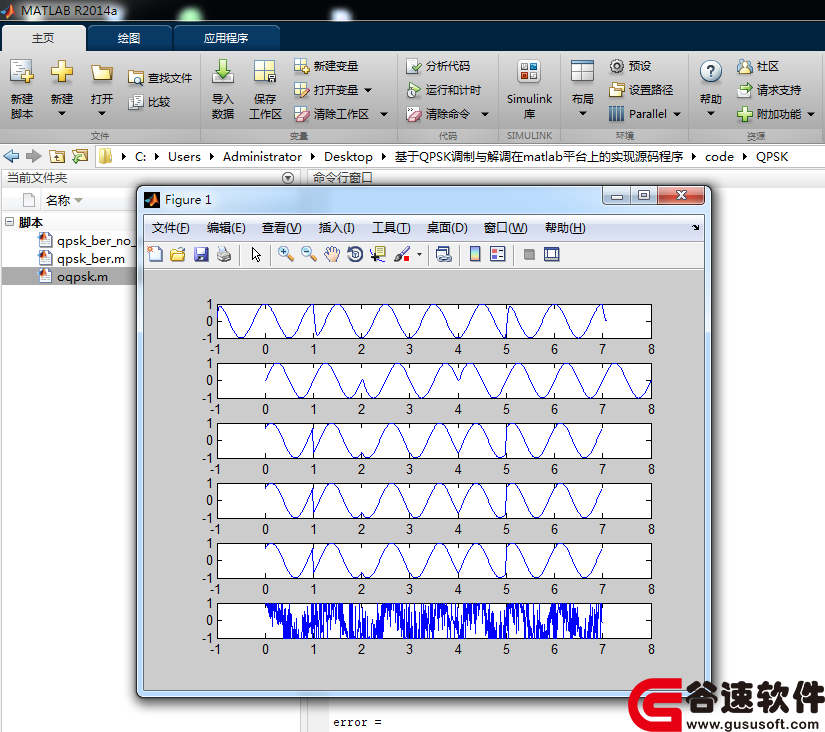Viewport: 825px width, 732px height.
Task: Click Import Data (导入数据) icon
Action: coord(223,72)
